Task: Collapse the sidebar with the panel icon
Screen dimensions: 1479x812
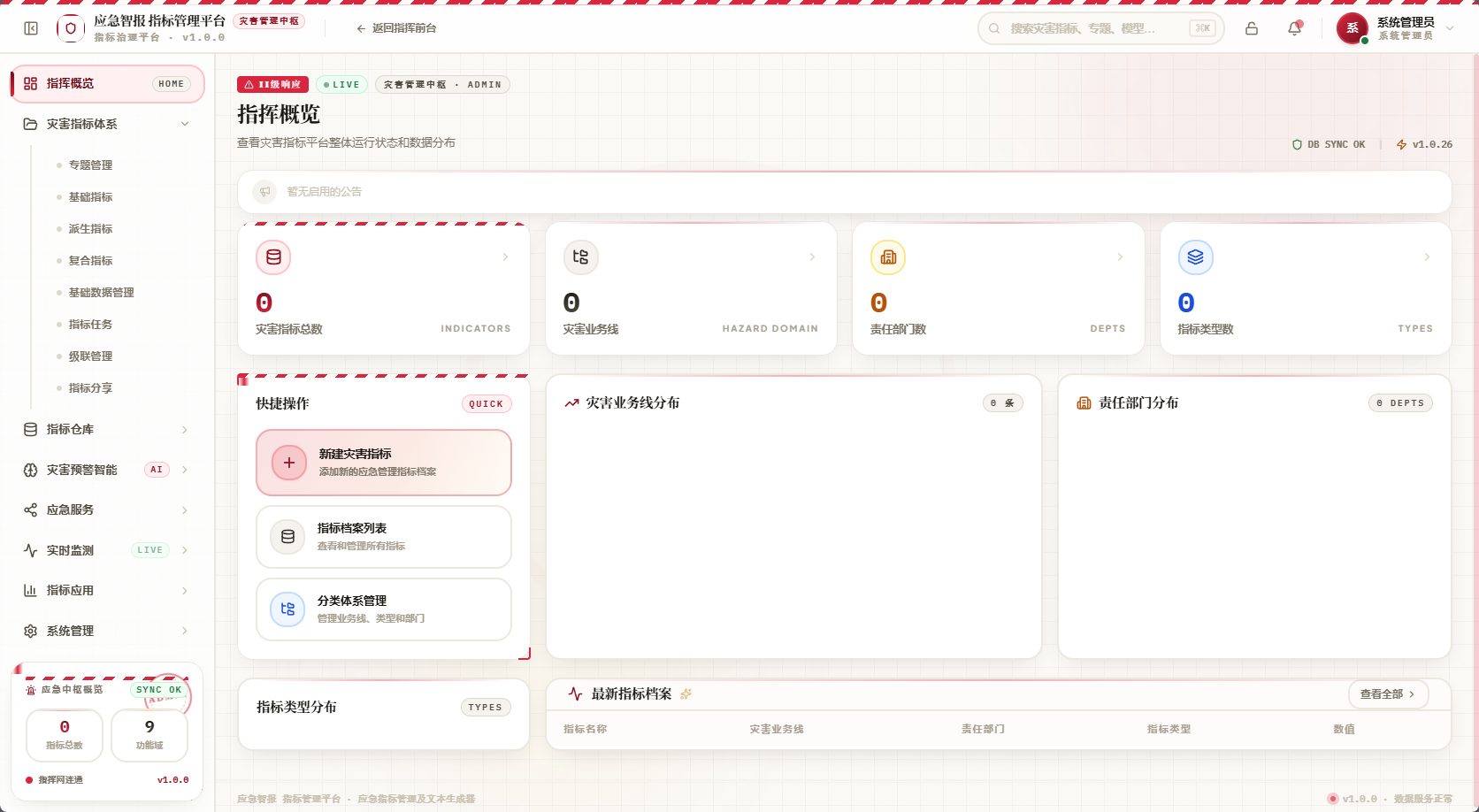Action: pos(31,28)
